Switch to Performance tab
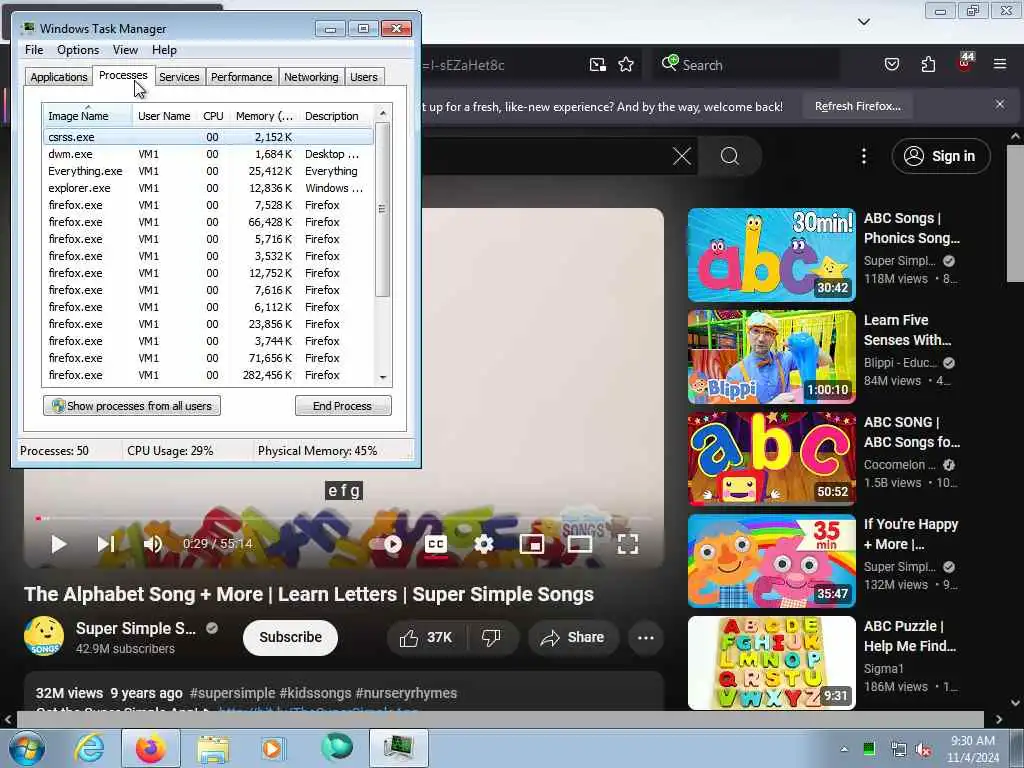This screenshot has width=1024, height=768. tap(241, 77)
